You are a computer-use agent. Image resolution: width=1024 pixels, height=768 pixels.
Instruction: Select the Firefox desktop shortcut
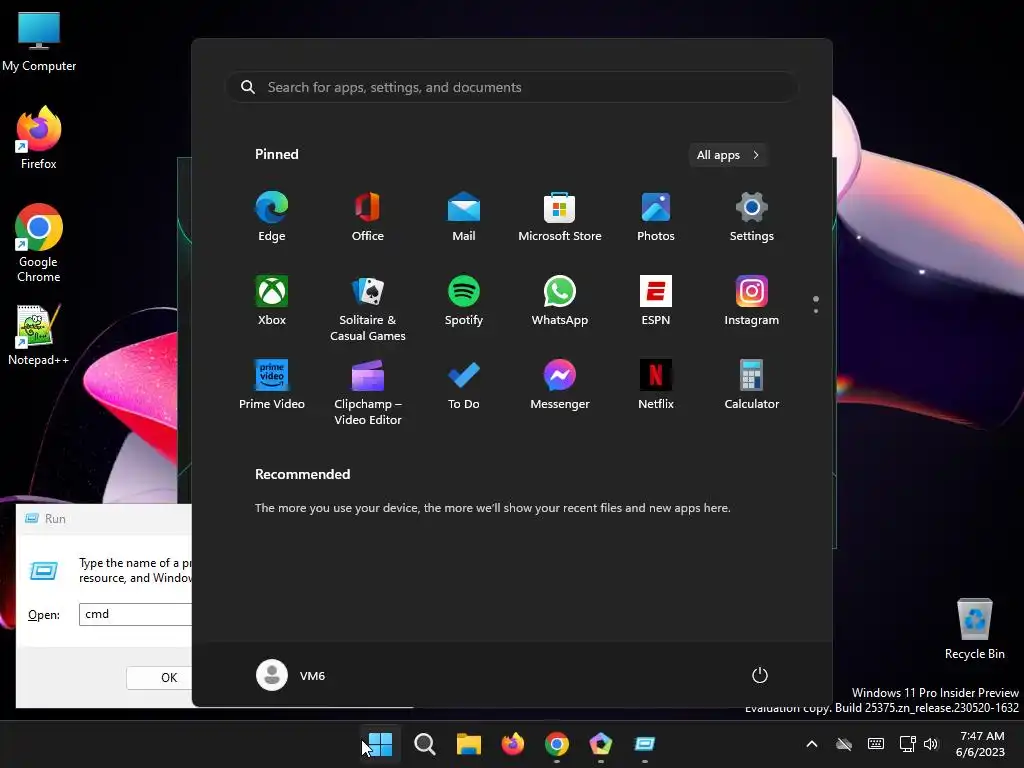[39, 138]
